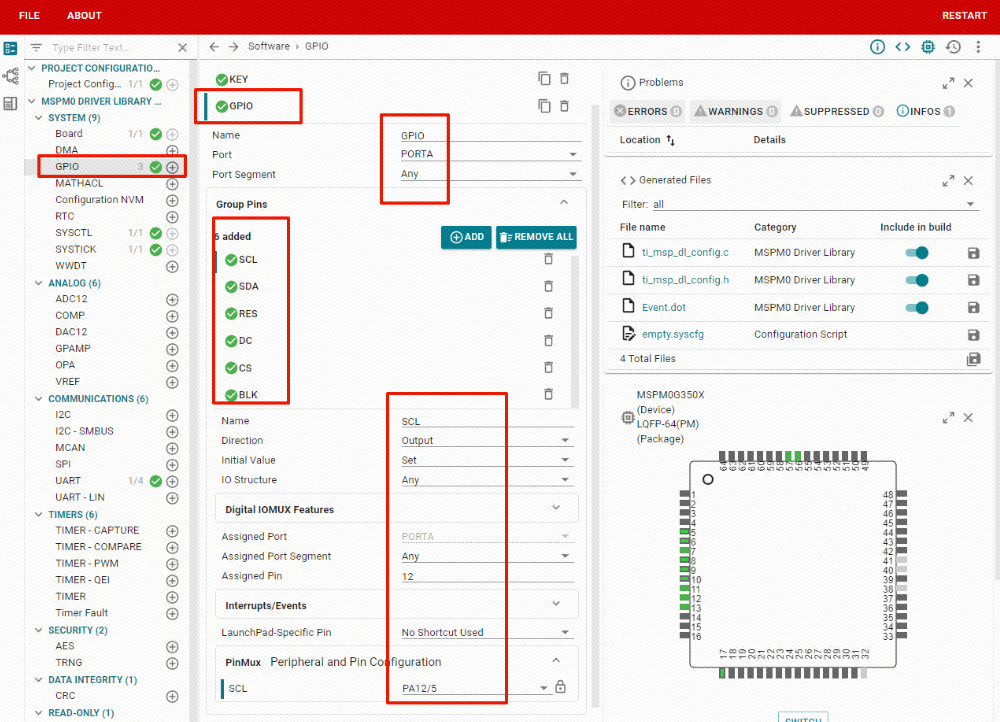Open the FILE menu
Image resolution: width=1000 pixels, height=722 pixels.
[x=29, y=15]
